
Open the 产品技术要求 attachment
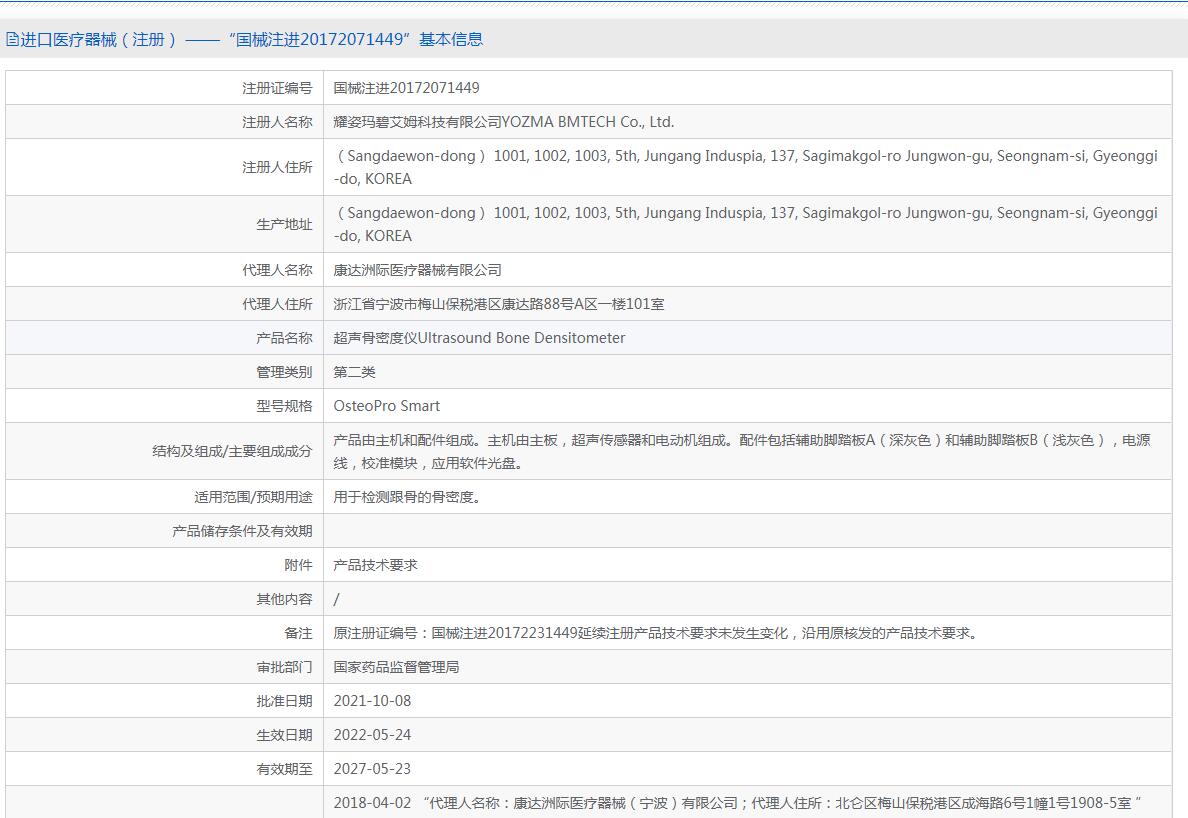tap(375, 565)
